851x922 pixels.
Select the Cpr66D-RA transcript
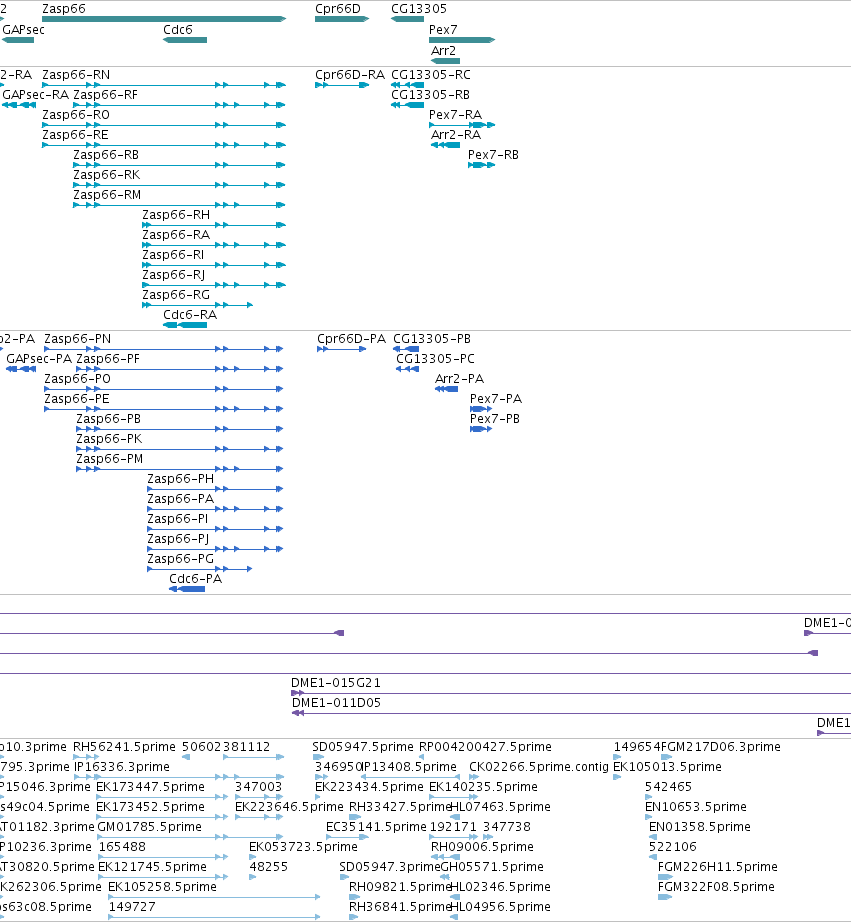coord(350,75)
